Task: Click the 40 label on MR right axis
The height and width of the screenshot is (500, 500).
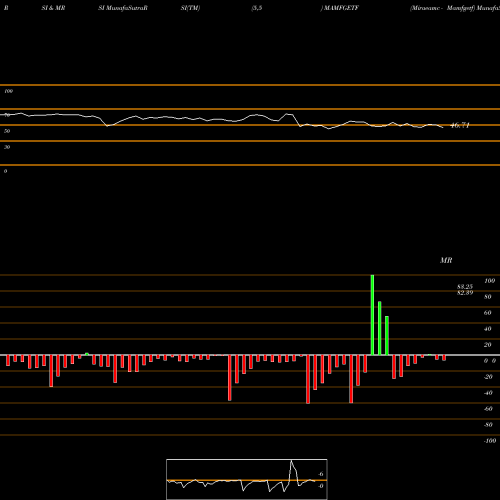Action: 488,329
